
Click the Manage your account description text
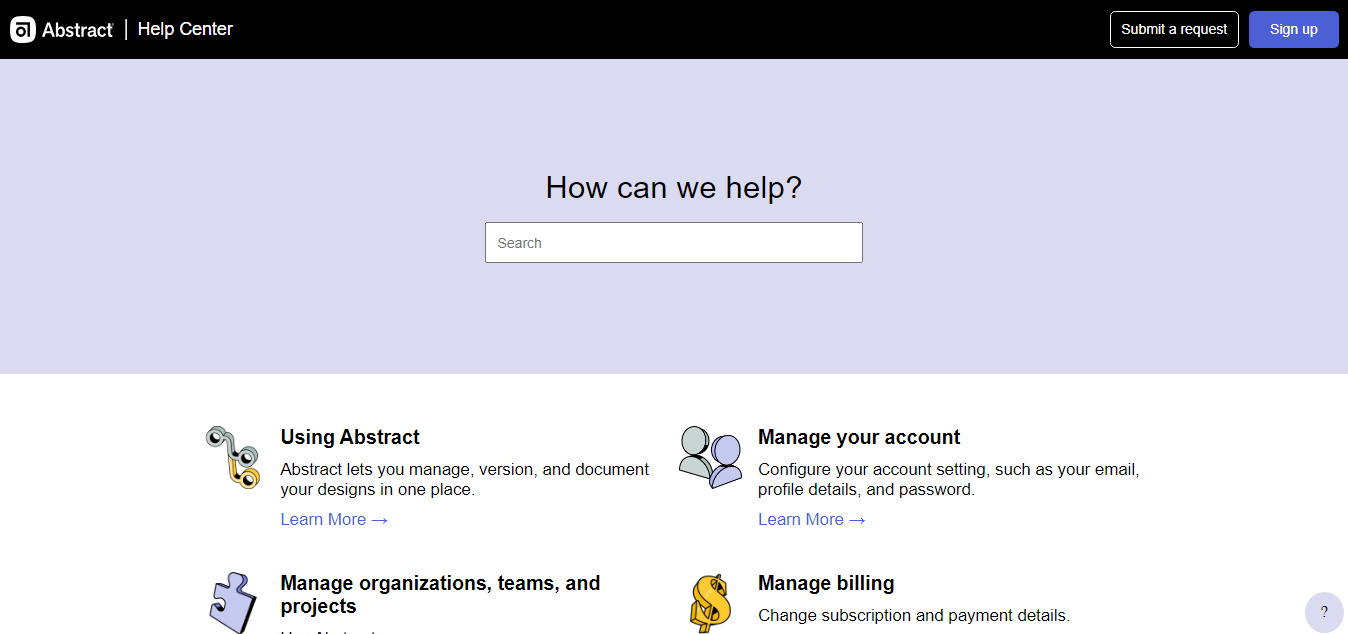[948, 479]
